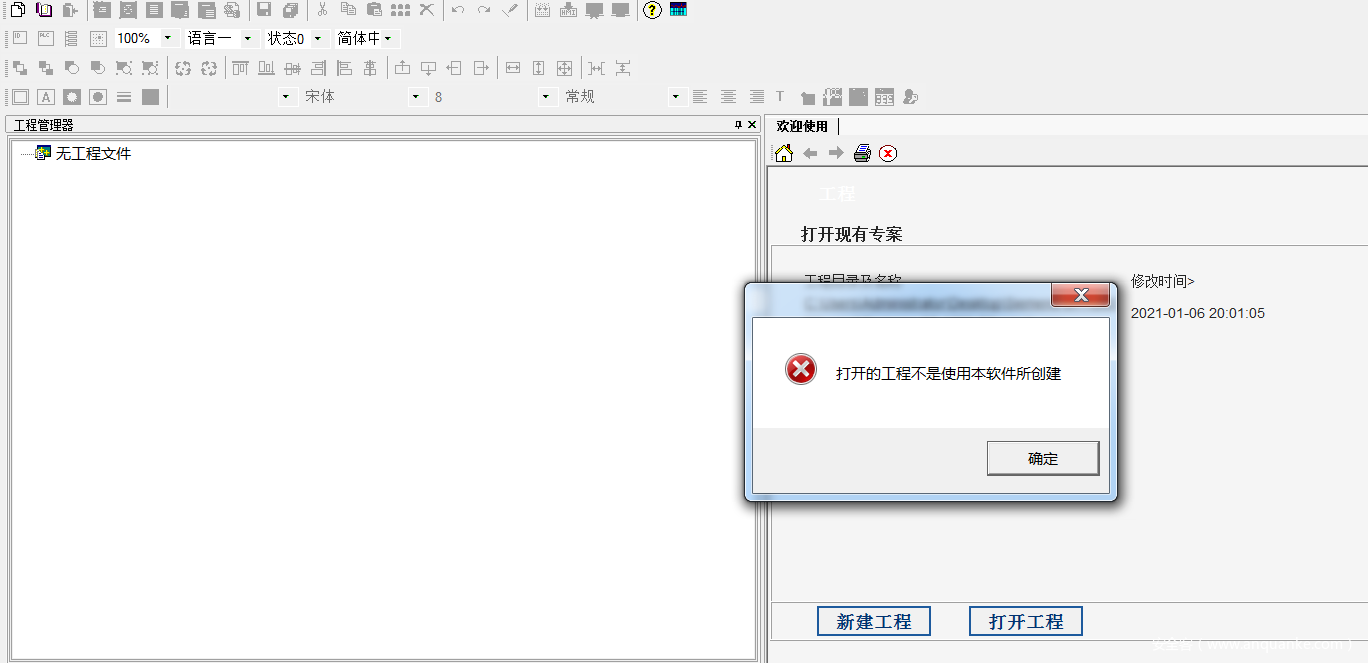Viewport: 1368px width, 663px height.
Task: Click the make same height icon
Action: 539,68
